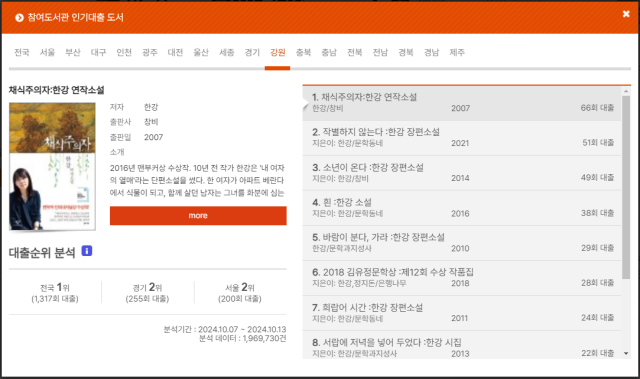Screen dimensions: 640x379
Task: Select the 경남 region tab
Action: (431, 52)
